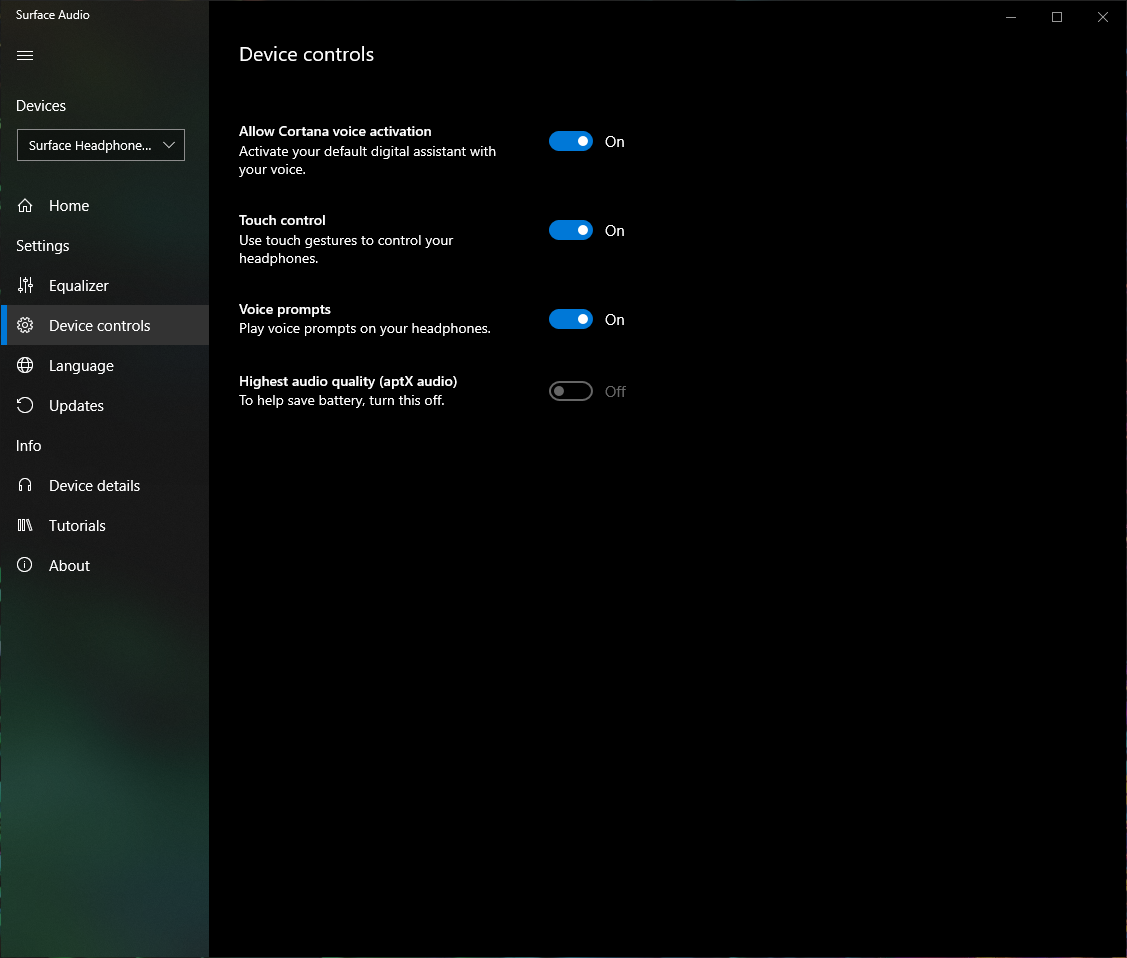The width and height of the screenshot is (1127, 958).
Task: Go to the Language page
Action: tap(81, 366)
